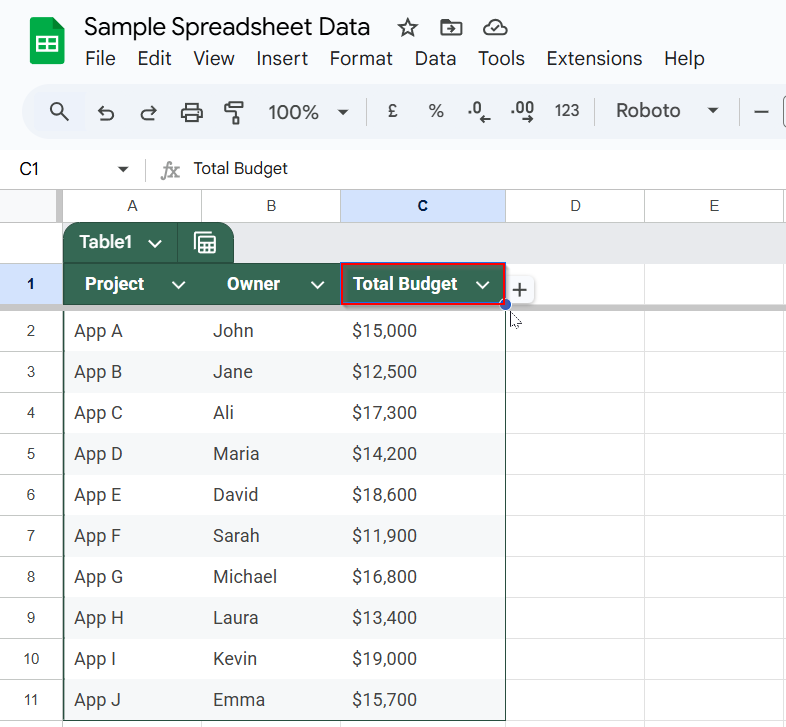Open the search menus magnifier tool
The width and height of the screenshot is (786, 727).
[59, 111]
